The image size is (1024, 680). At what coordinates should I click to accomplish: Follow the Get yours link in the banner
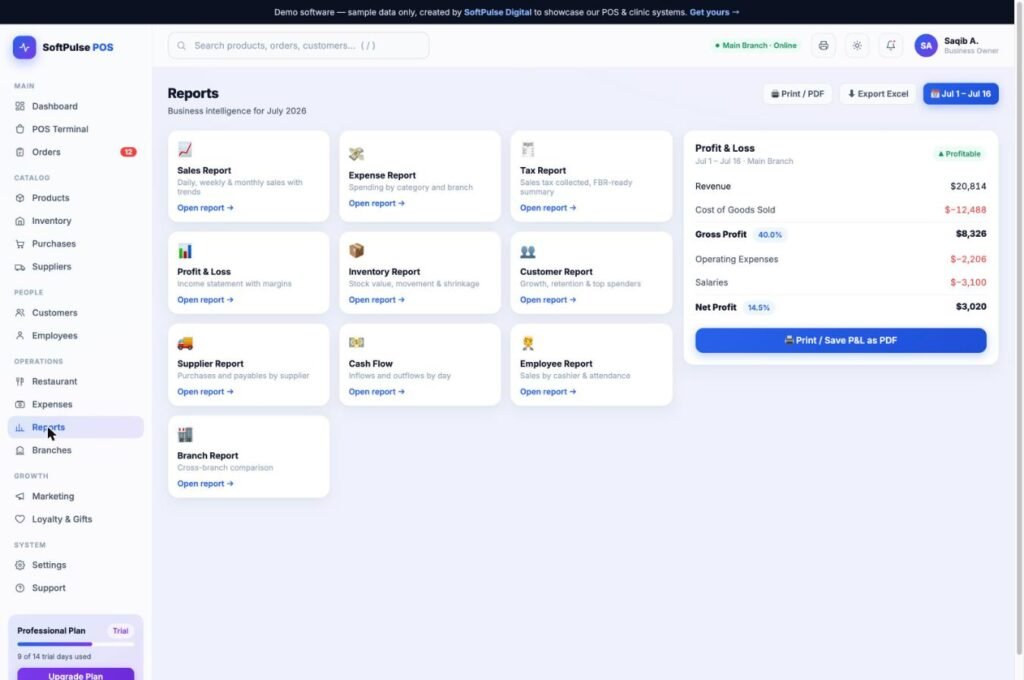(714, 12)
